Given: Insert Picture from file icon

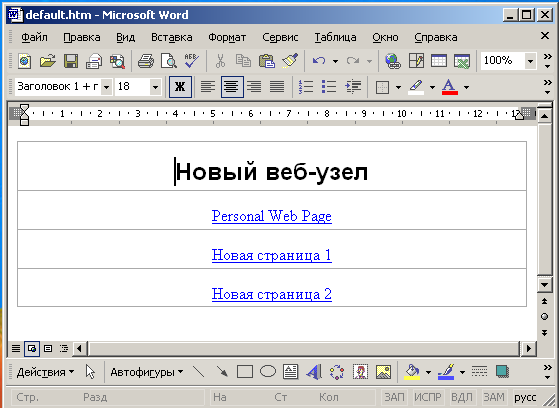Looking at the screenshot, I should (383, 372).
